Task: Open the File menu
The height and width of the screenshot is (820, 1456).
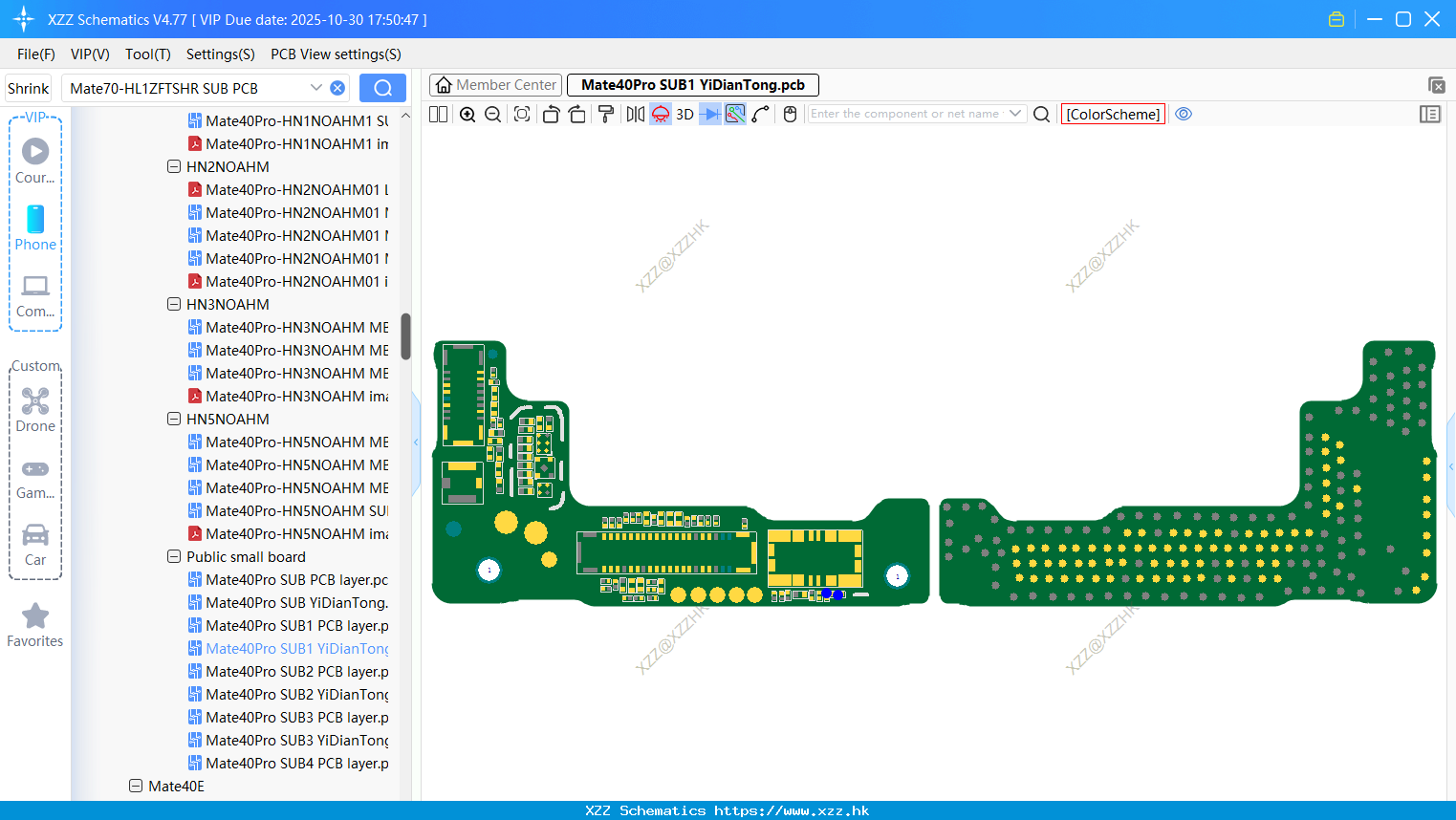Action: (36, 54)
